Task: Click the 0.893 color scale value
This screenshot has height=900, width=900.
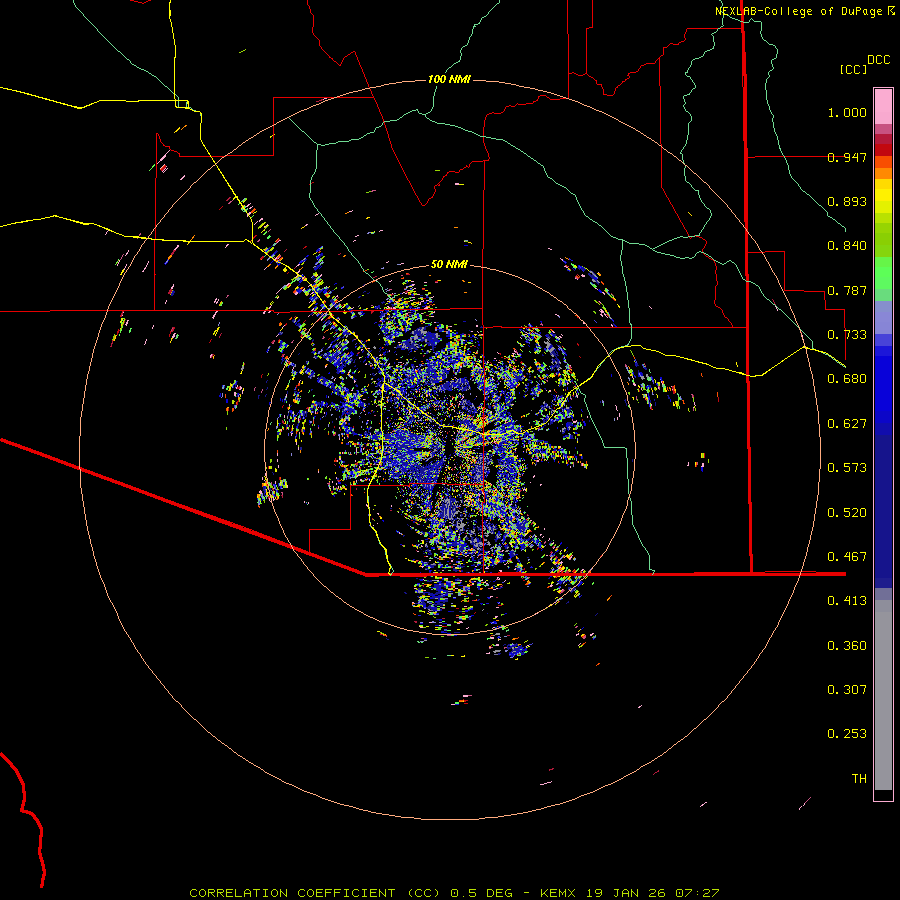Action: pos(847,201)
